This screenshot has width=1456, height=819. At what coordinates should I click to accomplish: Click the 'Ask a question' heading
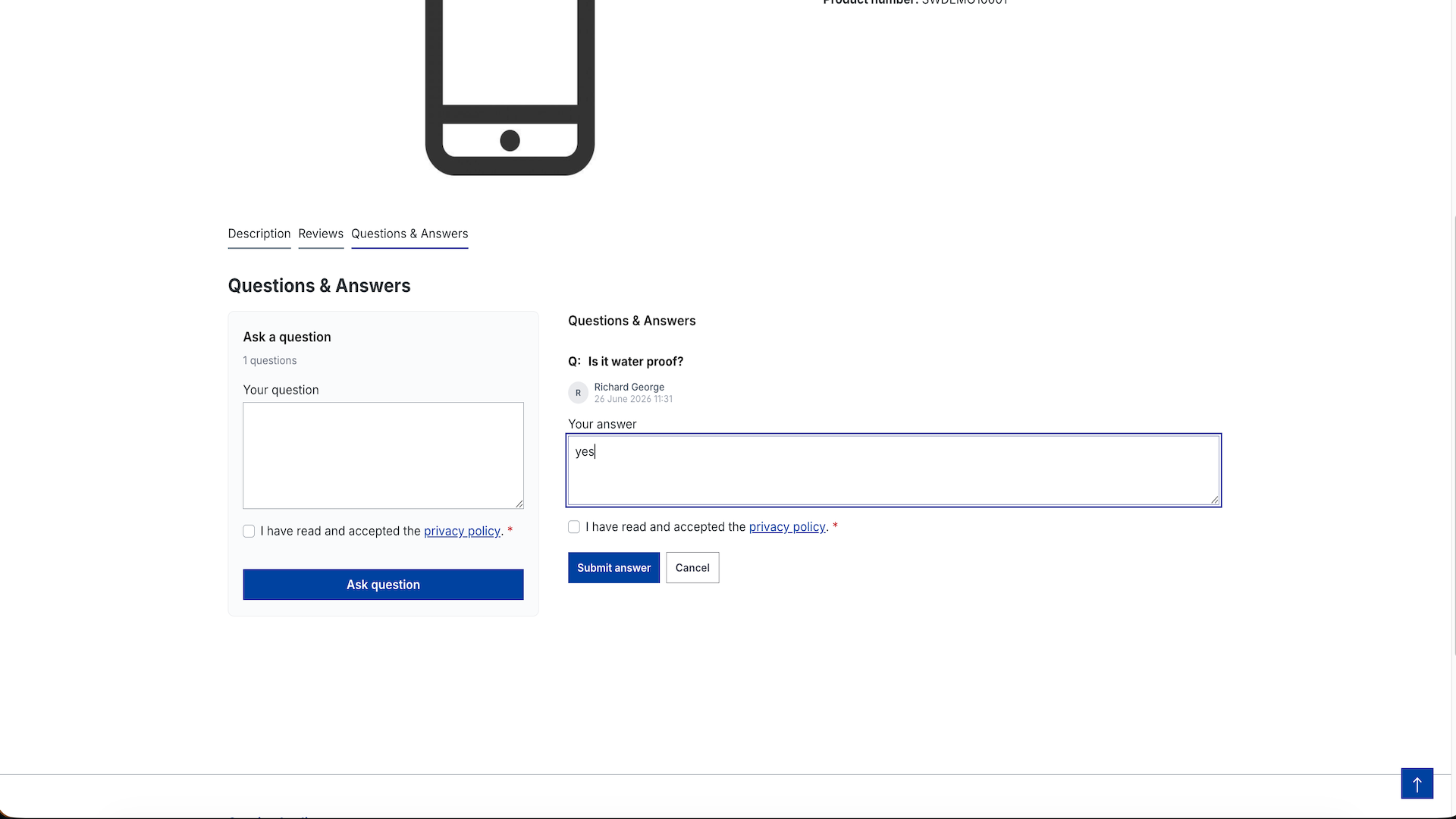(x=287, y=337)
